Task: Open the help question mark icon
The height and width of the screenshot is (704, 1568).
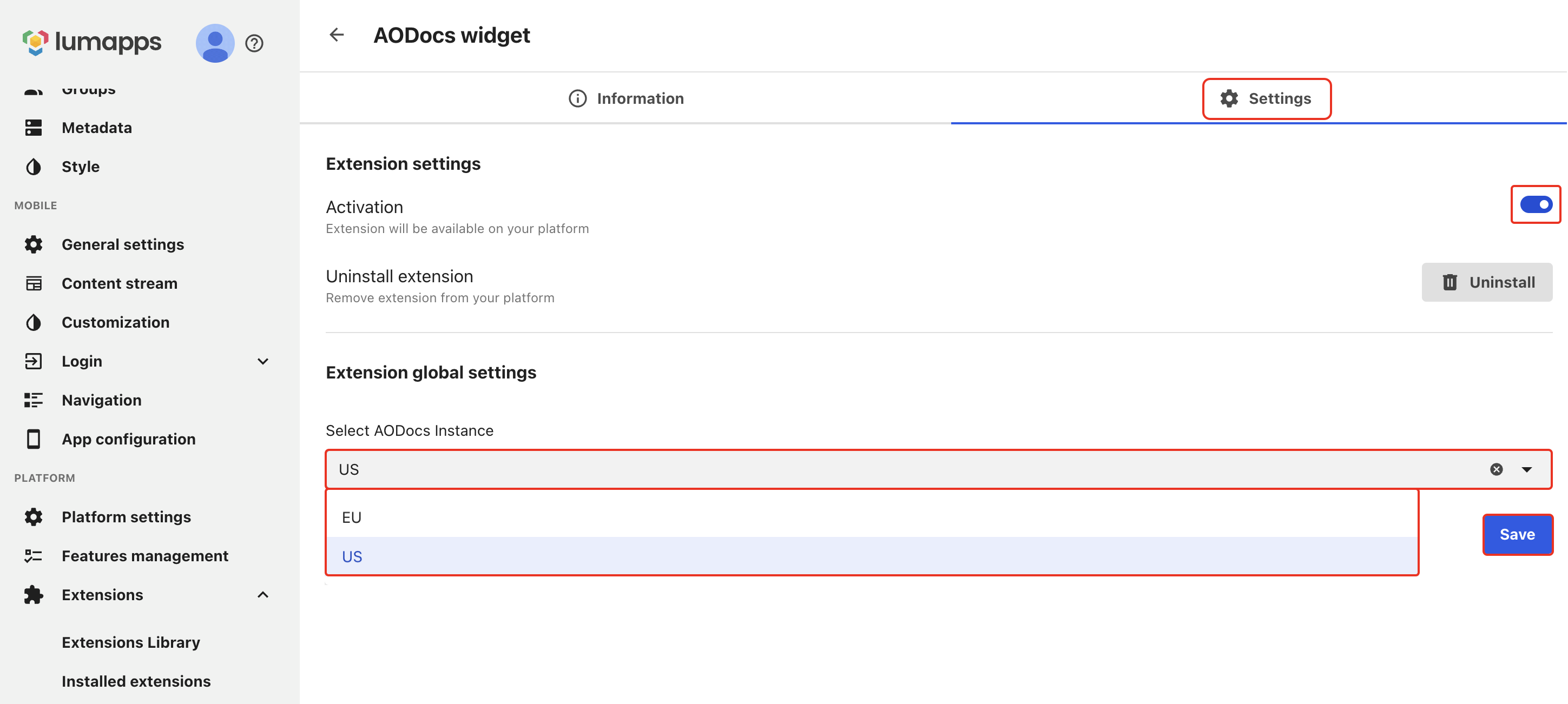Action: coord(254,43)
